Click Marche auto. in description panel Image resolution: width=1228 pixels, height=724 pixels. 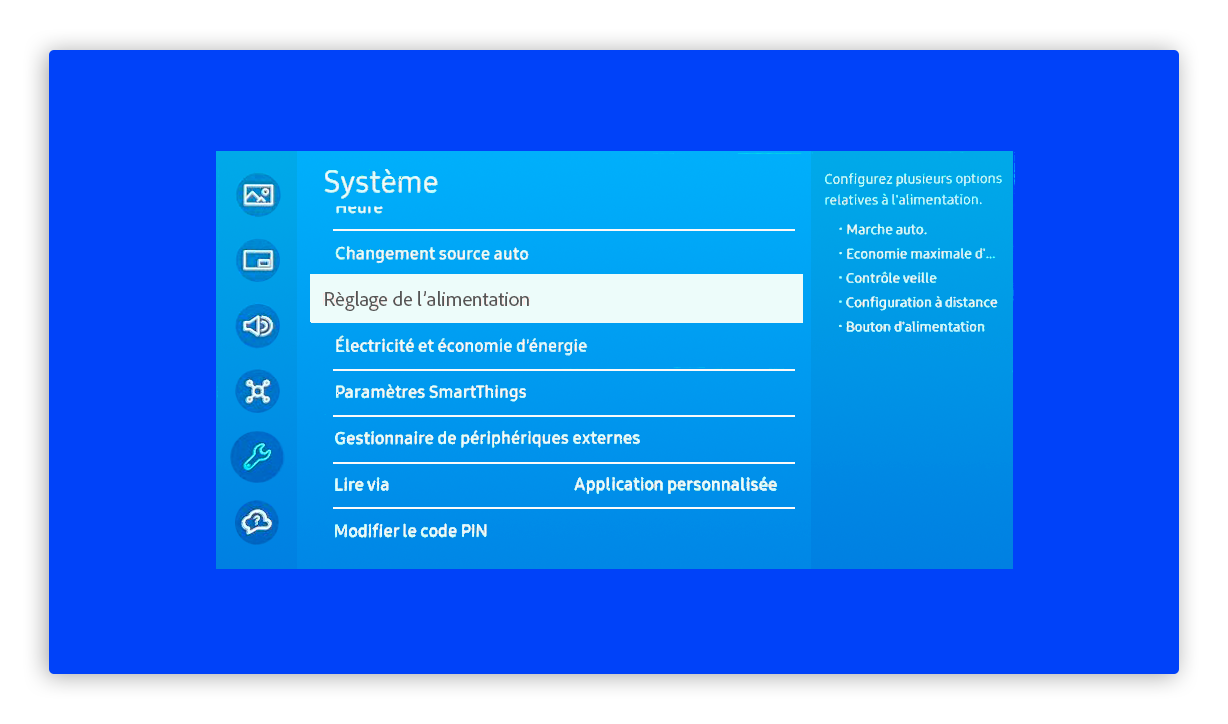pyautogui.click(x=886, y=230)
